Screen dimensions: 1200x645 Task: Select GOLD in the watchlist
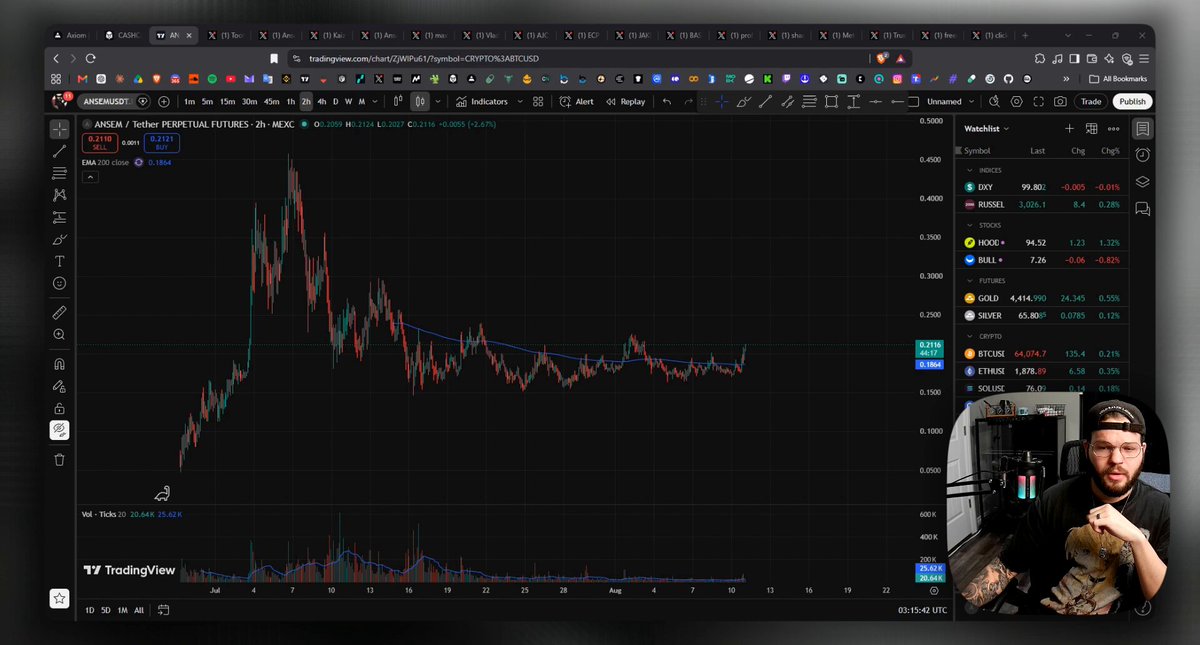[x=1042, y=298]
